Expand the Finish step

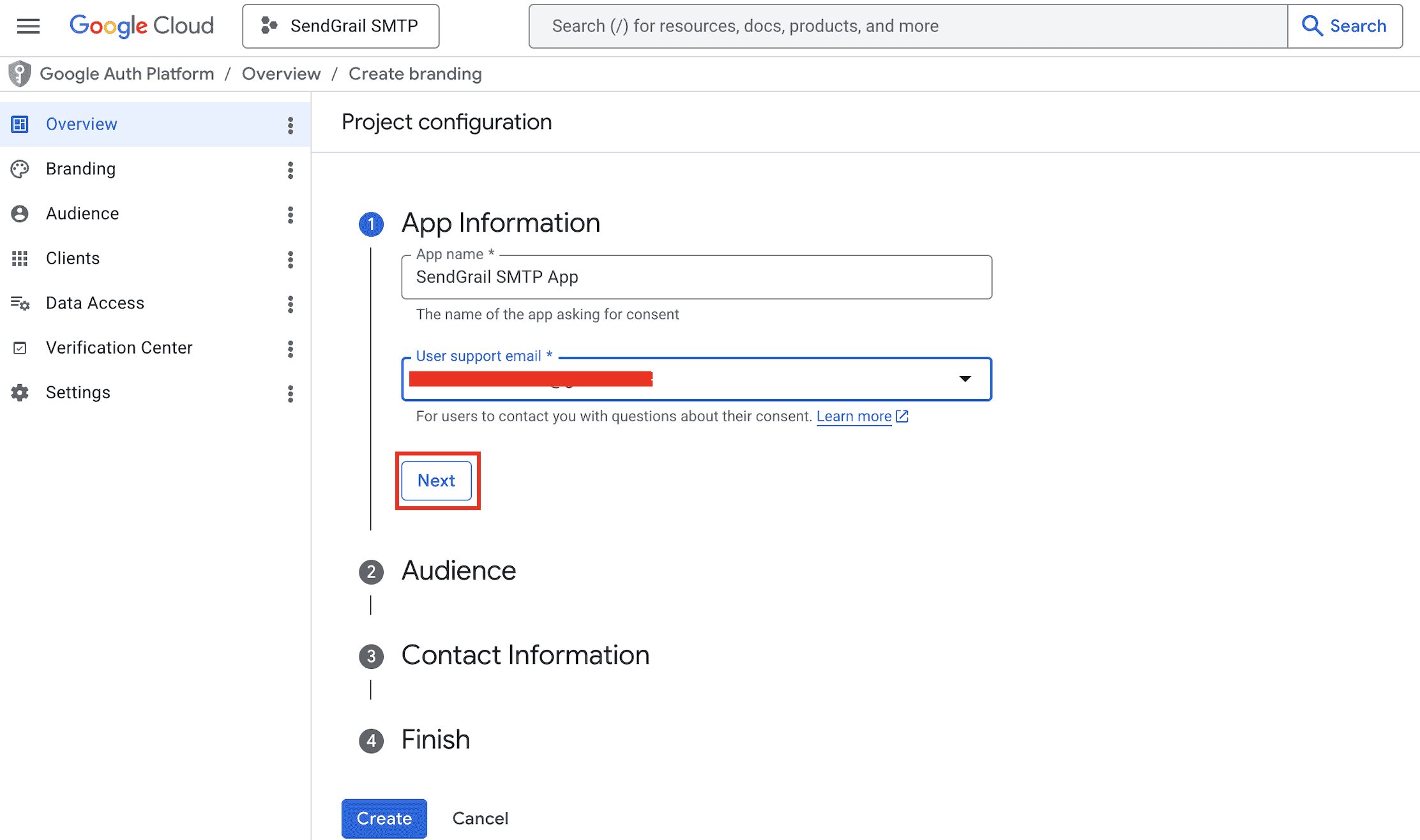(x=435, y=740)
